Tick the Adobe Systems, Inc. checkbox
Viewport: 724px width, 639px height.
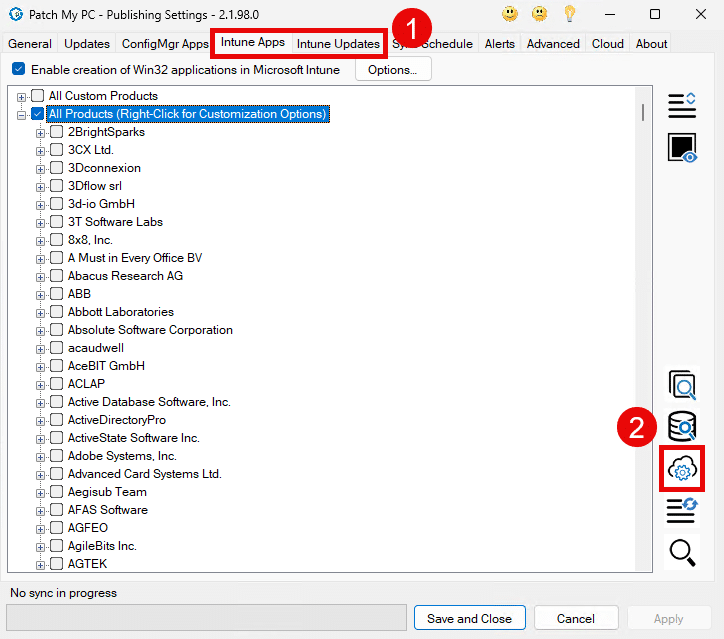pyautogui.click(x=57, y=456)
